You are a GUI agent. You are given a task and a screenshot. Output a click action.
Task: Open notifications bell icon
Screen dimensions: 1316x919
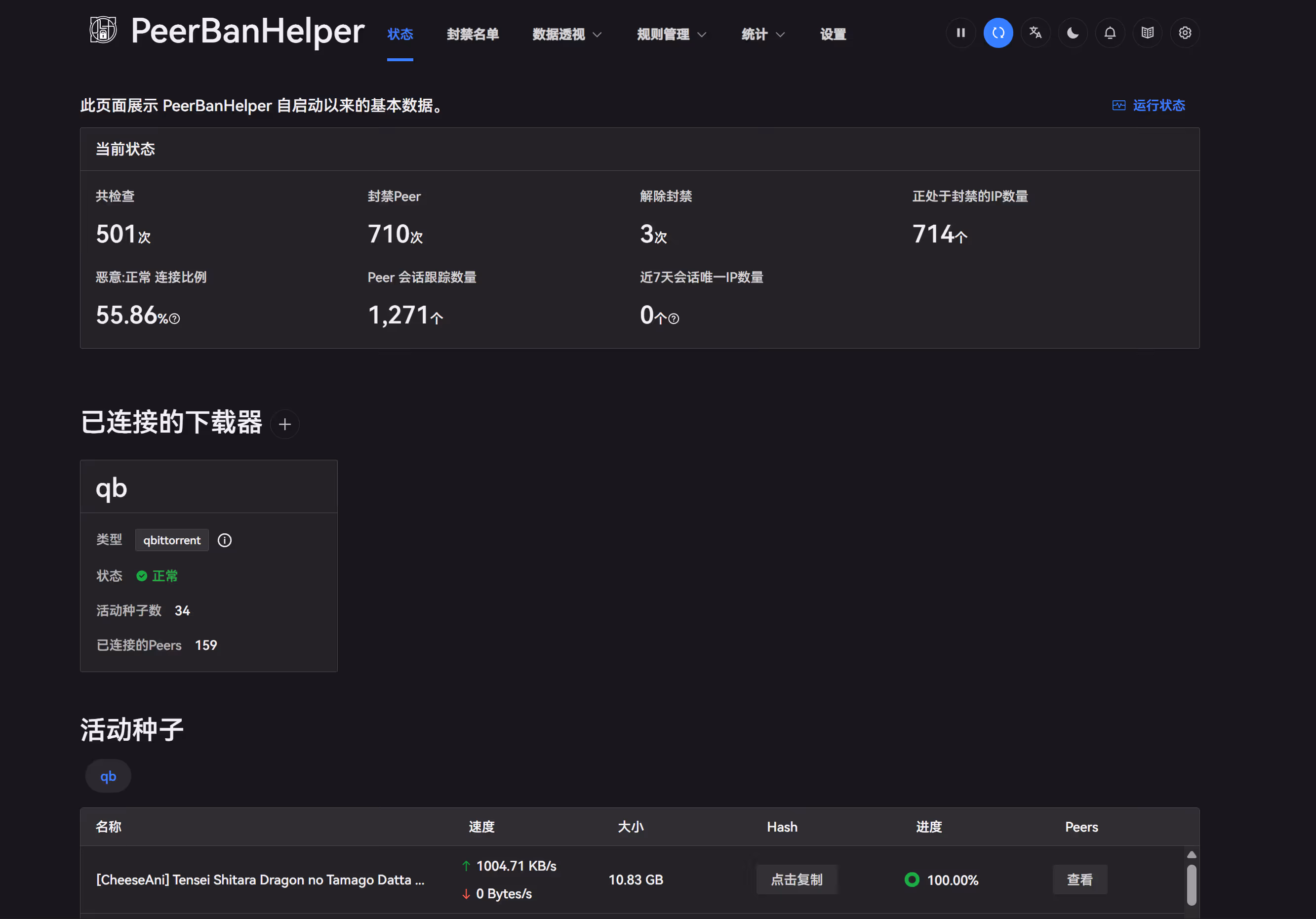click(x=1110, y=33)
